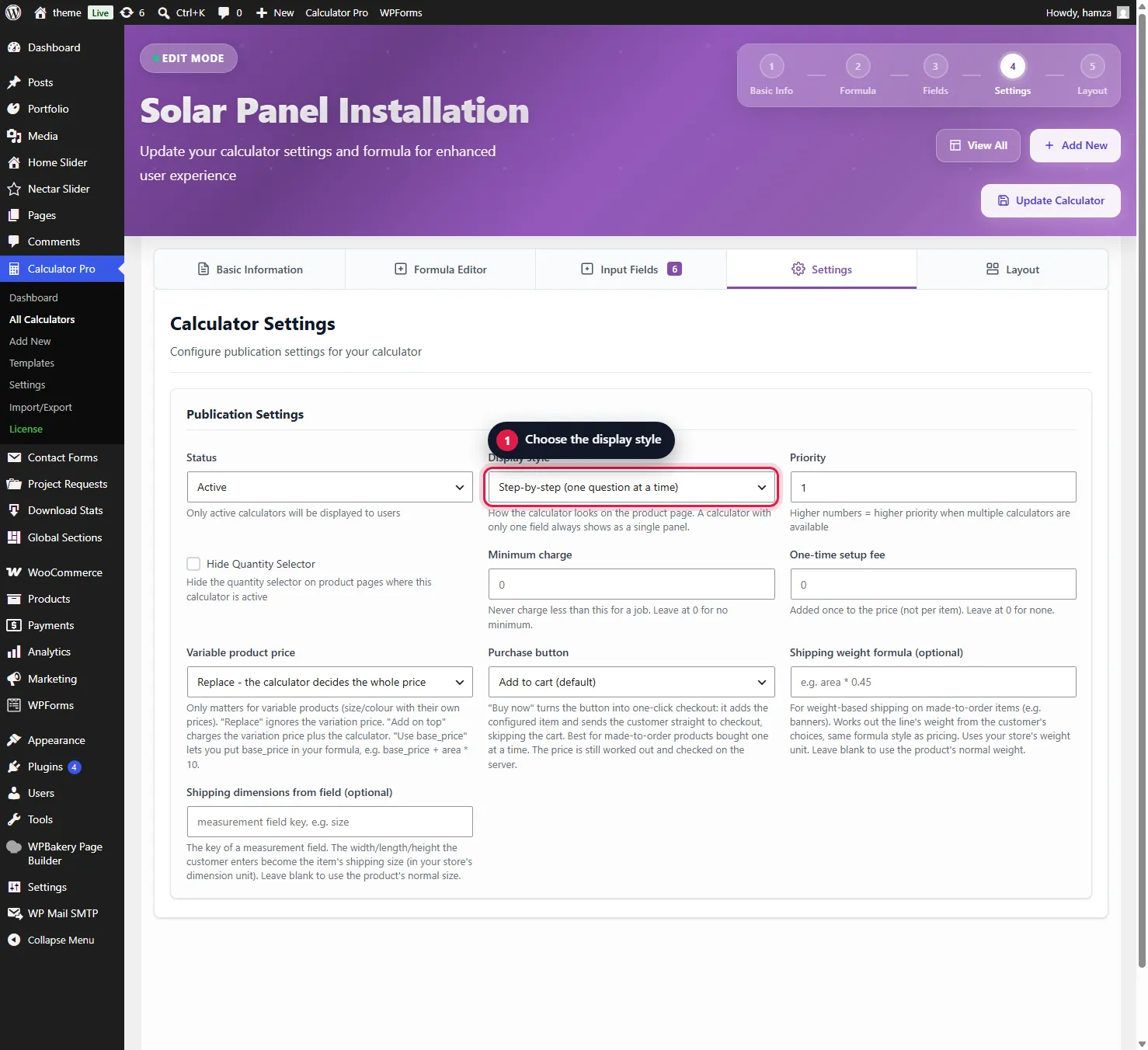Click the Nectar Slider star icon
This screenshot has height=1050, width=1148.
click(x=14, y=189)
